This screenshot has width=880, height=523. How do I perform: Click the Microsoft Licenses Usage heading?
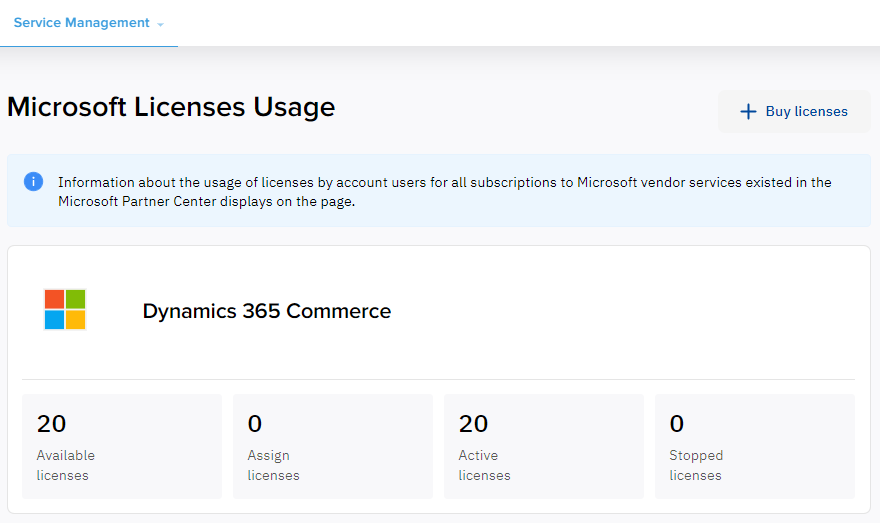(x=171, y=107)
